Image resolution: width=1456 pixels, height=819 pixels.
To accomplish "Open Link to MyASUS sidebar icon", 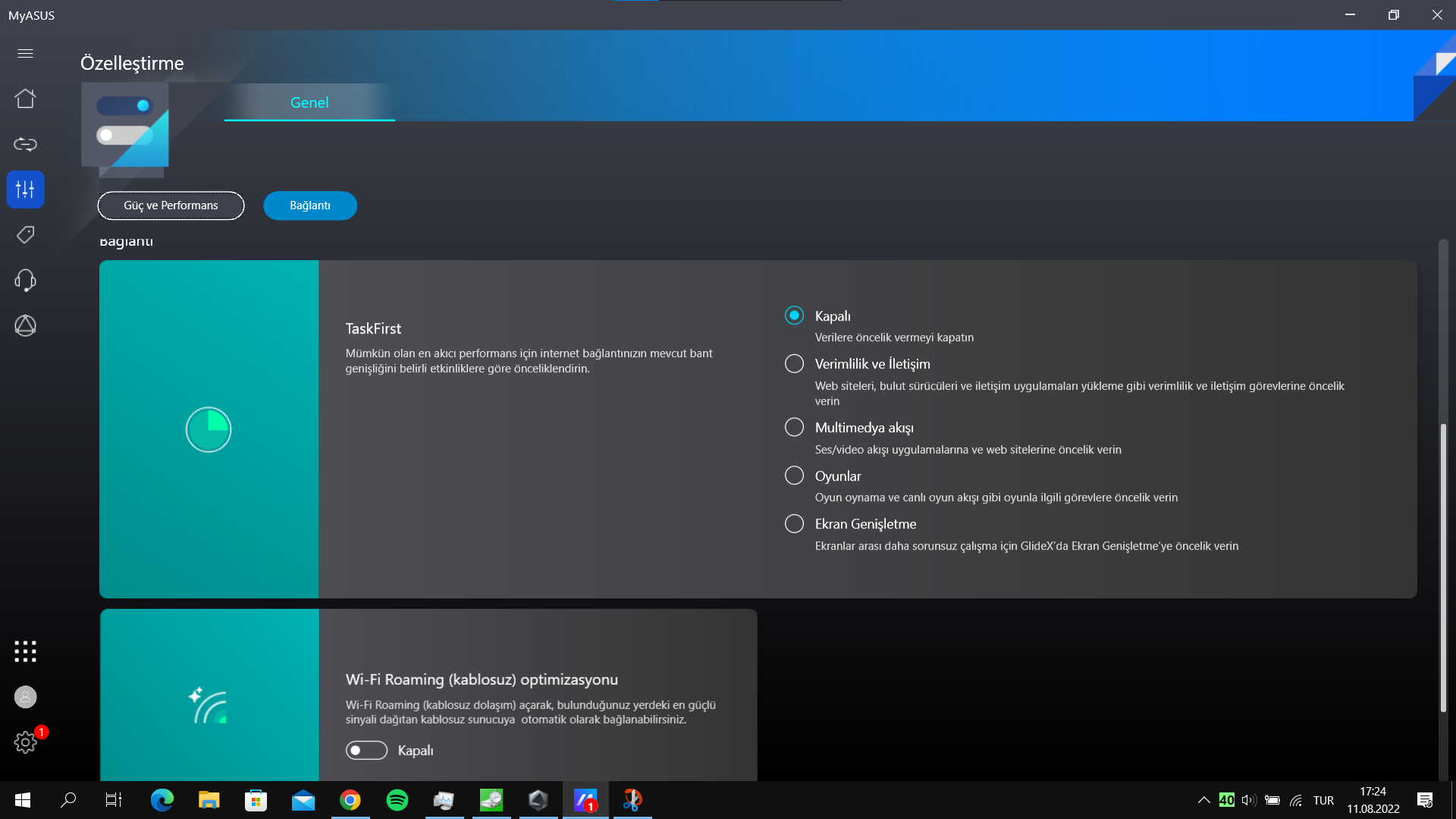I will pos(25,144).
